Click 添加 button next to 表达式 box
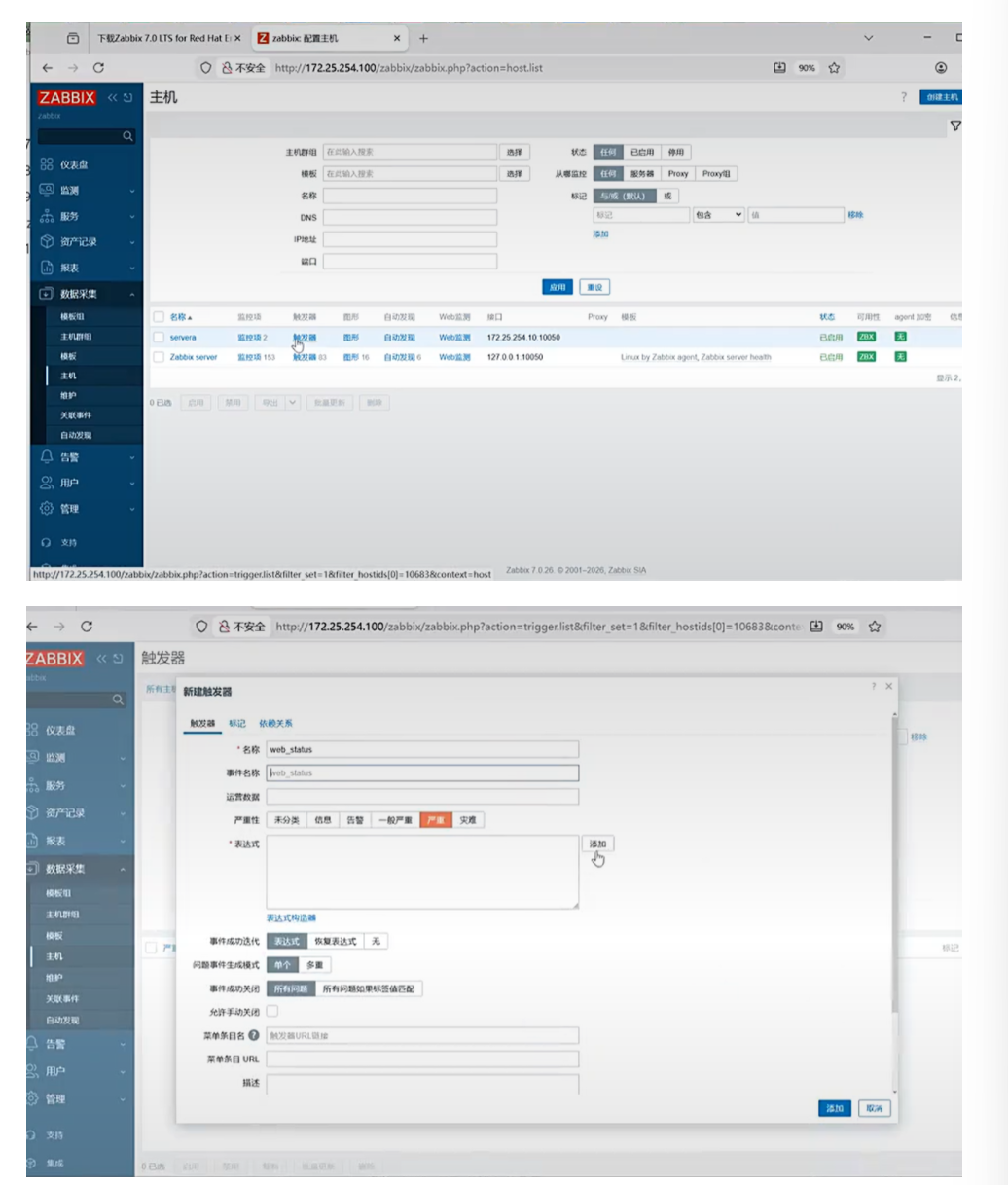The width and height of the screenshot is (1008, 1185). pyautogui.click(x=598, y=844)
